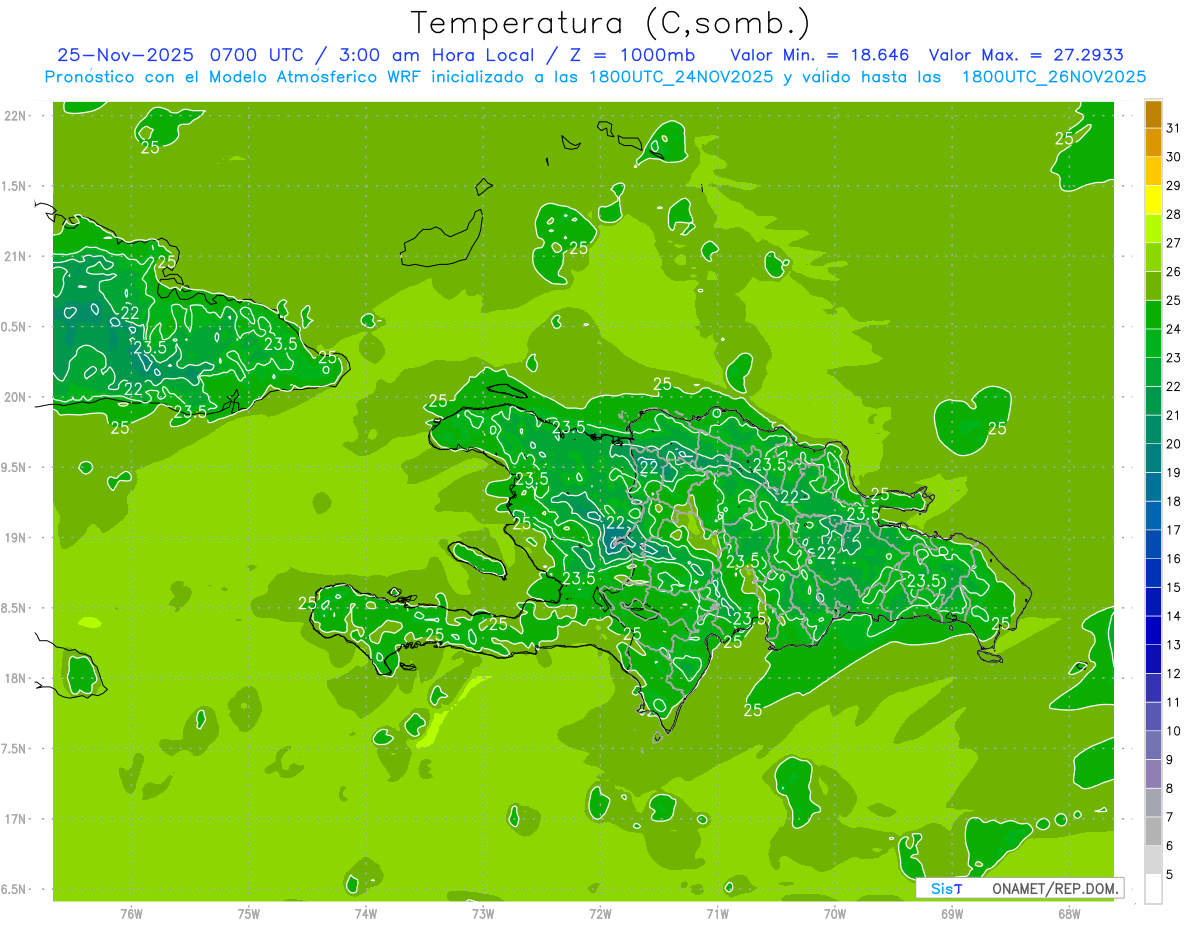Select the "Z = 1000mb" level text
This screenshot has height=927, width=1200.
click(x=633, y=55)
